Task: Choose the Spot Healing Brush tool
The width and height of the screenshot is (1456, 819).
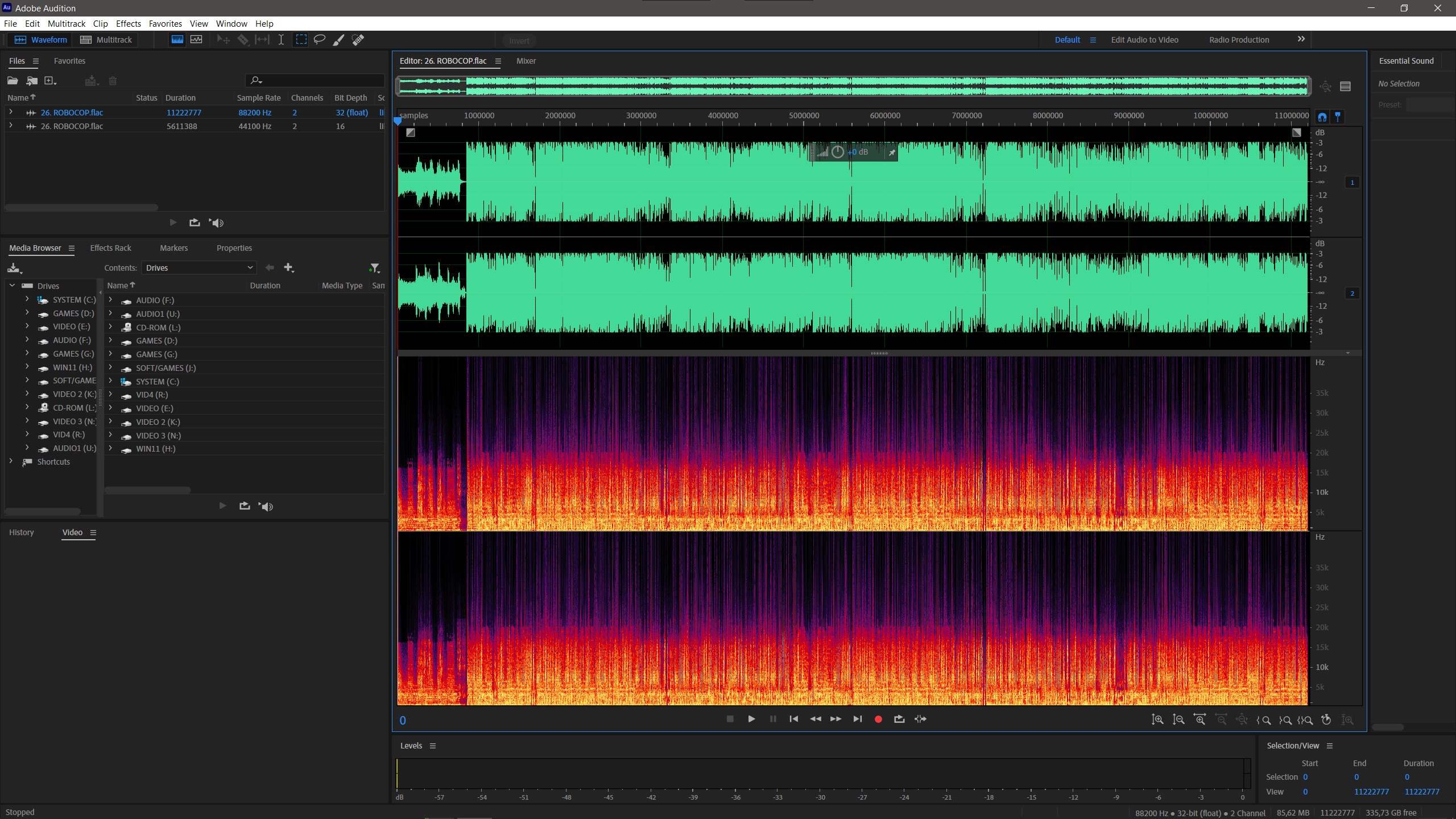Action: click(x=358, y=40)
